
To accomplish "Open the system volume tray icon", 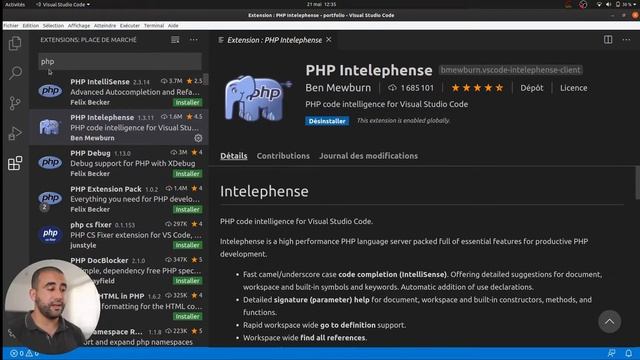I will [x=608, y=4].
